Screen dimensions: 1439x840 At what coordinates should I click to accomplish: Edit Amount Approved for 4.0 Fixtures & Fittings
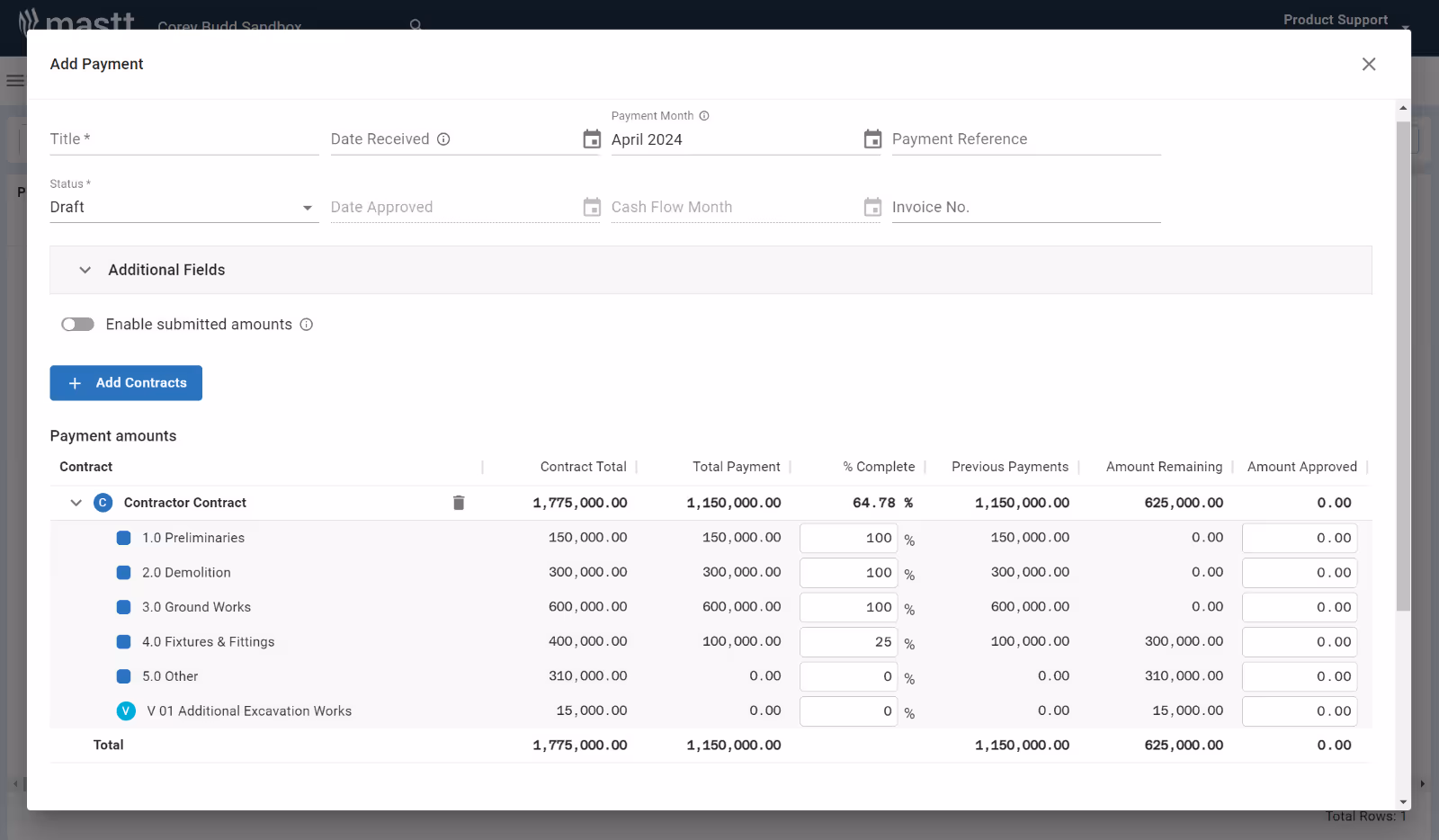point(1300,642)
